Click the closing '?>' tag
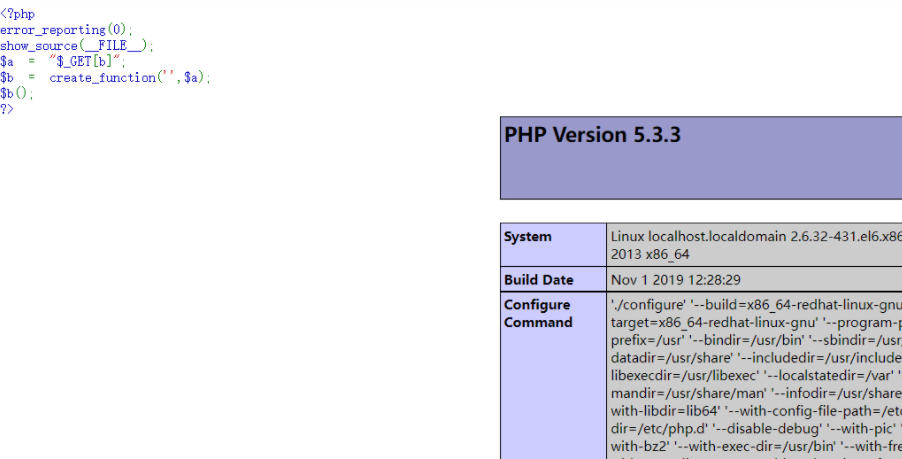 (x=6, y=109)
